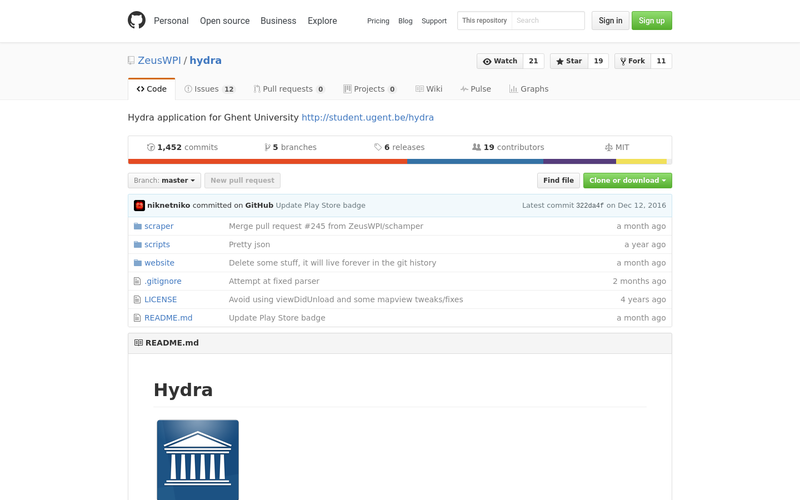Click niknetniko's avatar image
Screen dimensions: 800x500
pos(139,206)
